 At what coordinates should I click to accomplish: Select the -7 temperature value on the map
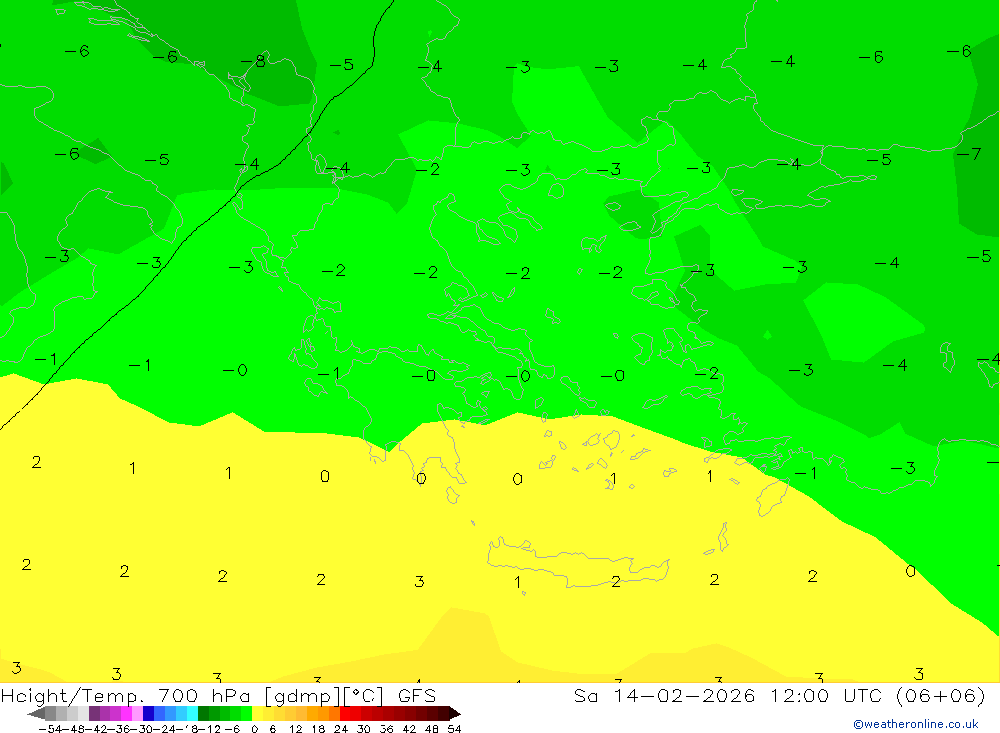coord(968,154)
